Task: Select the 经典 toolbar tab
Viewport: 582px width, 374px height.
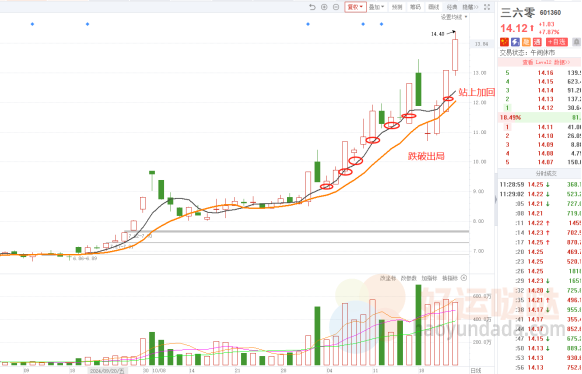Action: pos(452,7)
